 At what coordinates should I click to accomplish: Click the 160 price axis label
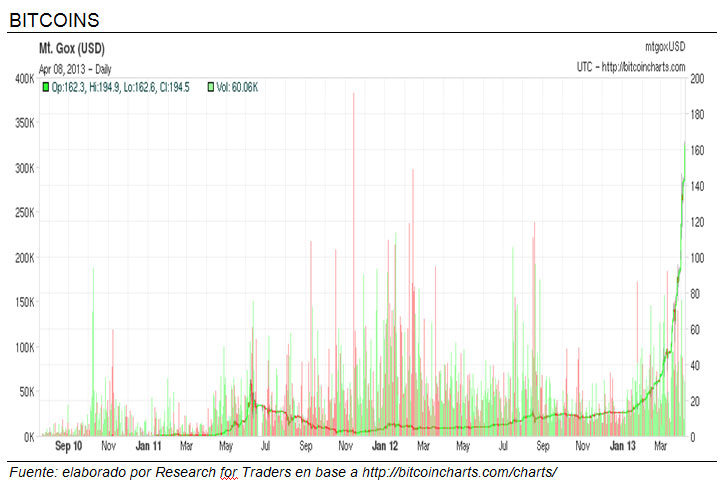click(x=697, y=150)
